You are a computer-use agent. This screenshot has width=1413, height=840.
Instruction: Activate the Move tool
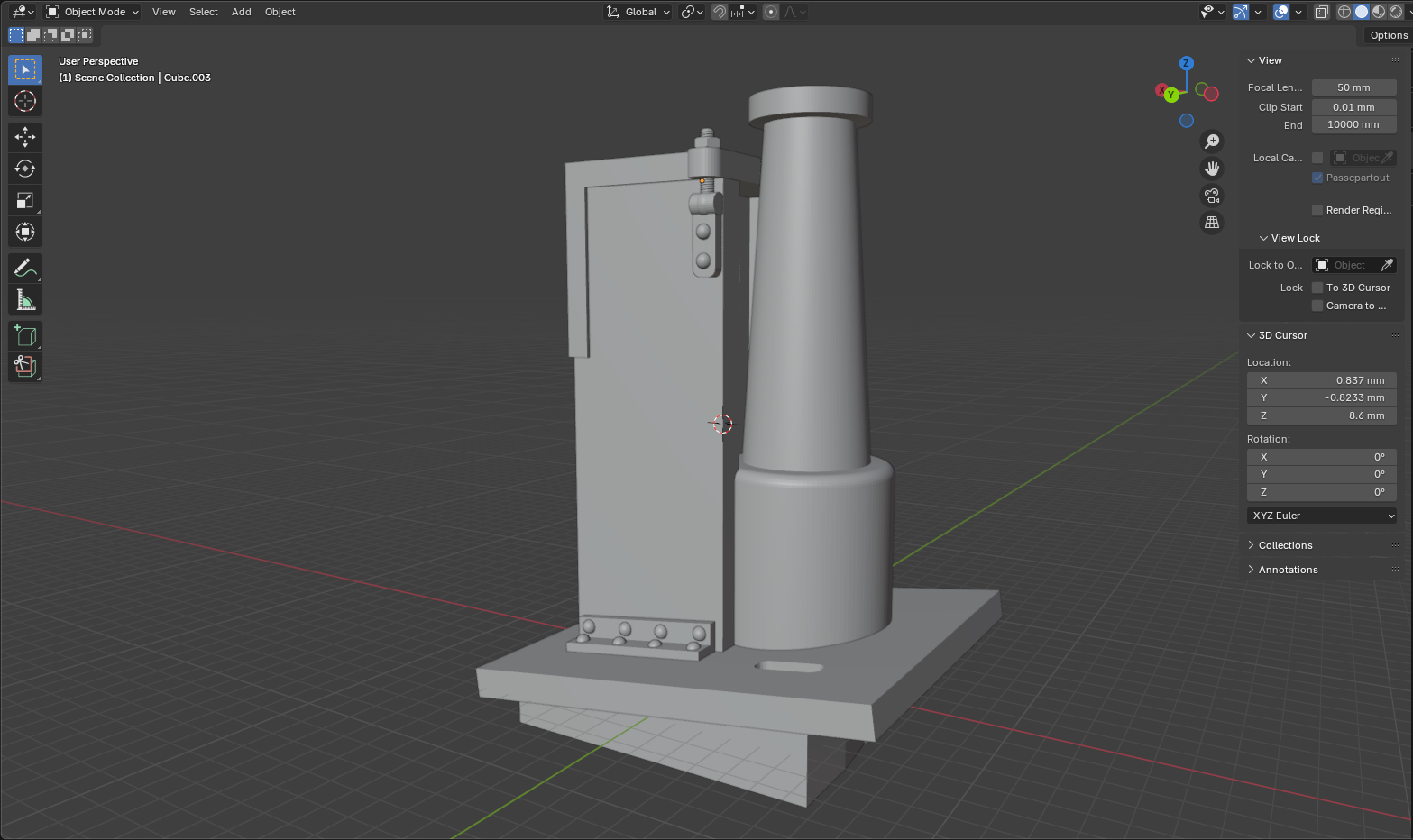[x=25, y=137]
